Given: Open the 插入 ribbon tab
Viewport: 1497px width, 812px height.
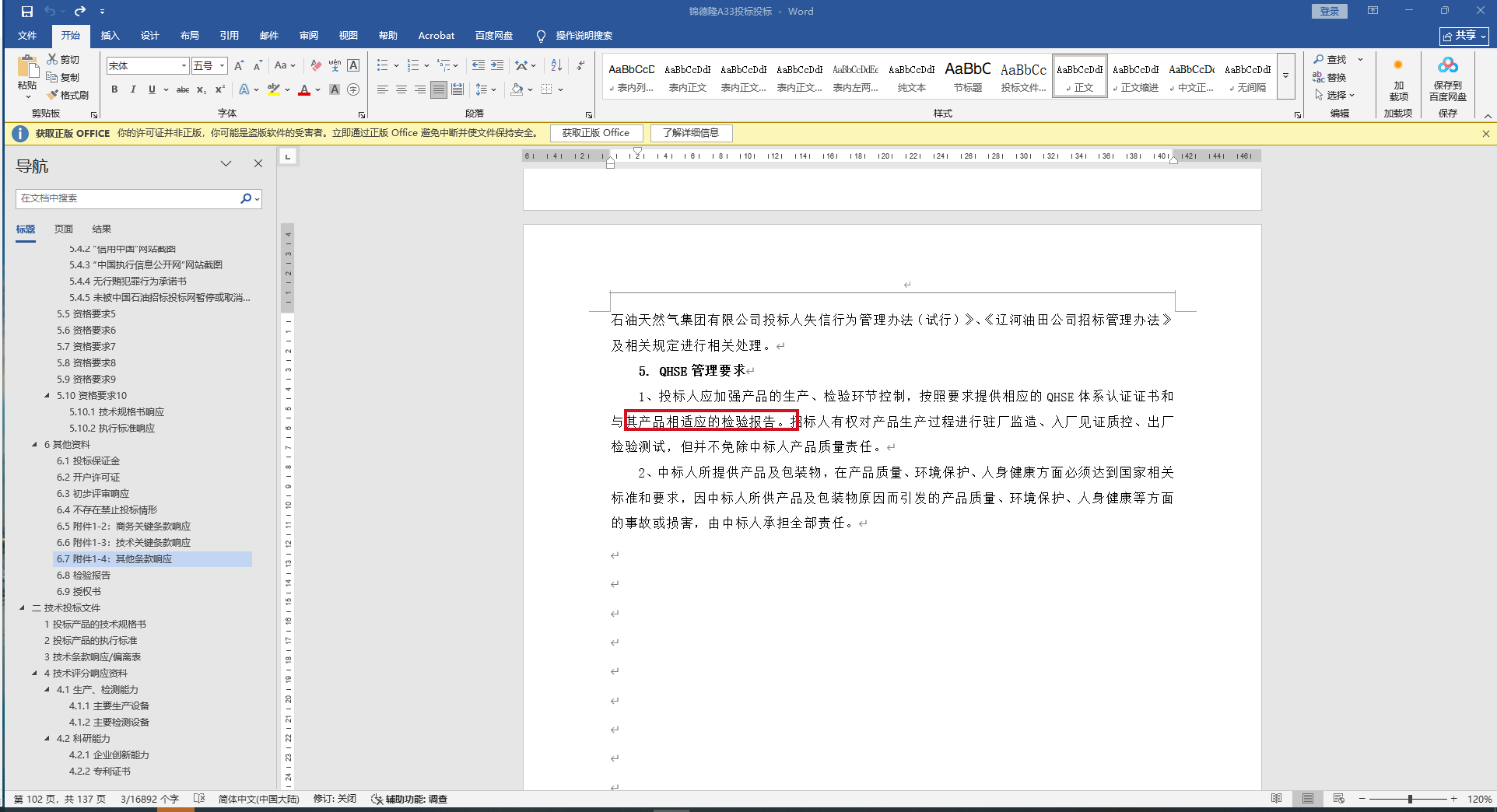Looking at the screenshot, I should [110, 36].
